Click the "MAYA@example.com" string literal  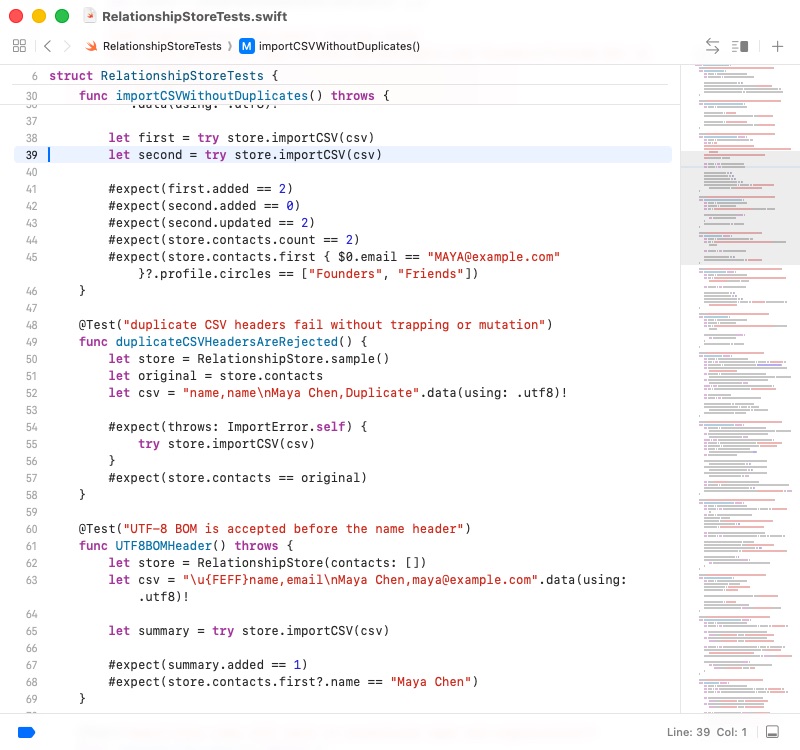(493, 257)
